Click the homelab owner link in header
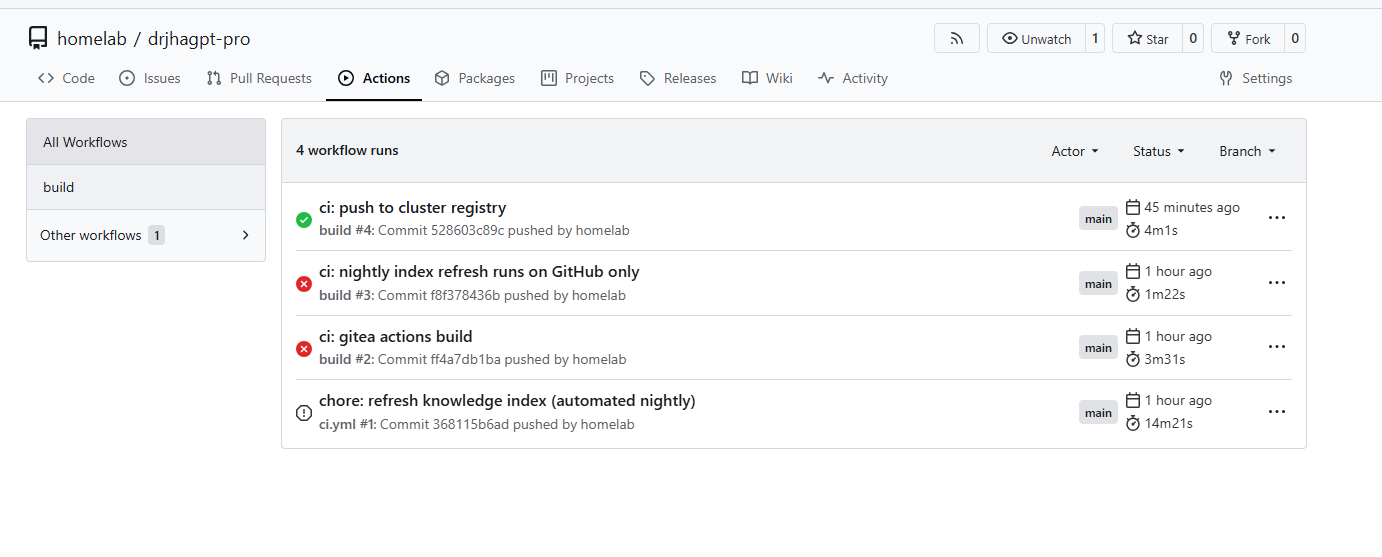 tap(92, 39)
